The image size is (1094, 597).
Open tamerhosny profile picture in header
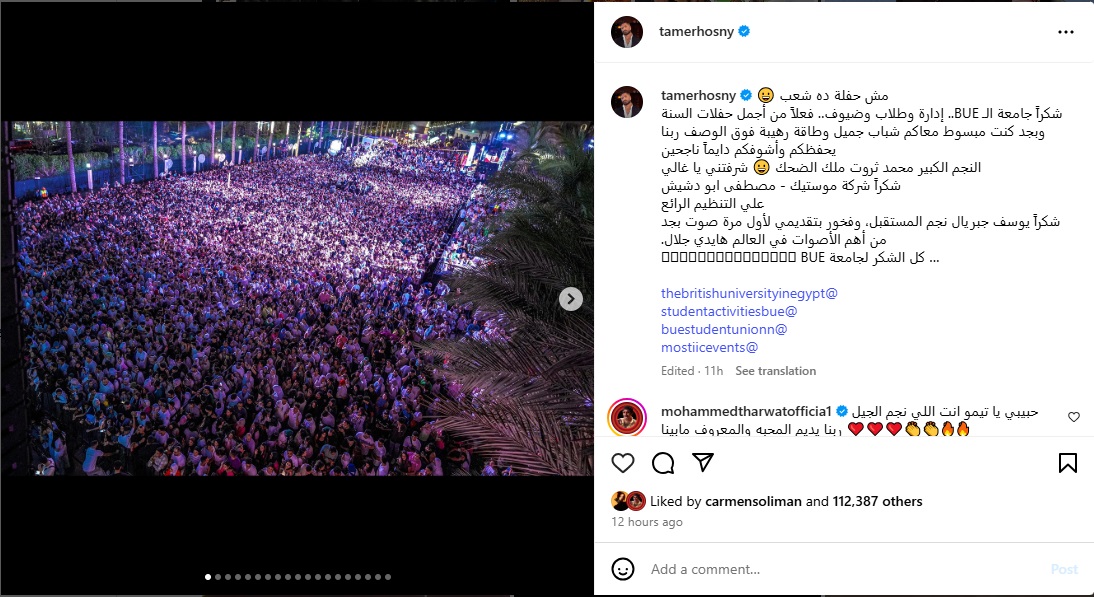point(627,32)
